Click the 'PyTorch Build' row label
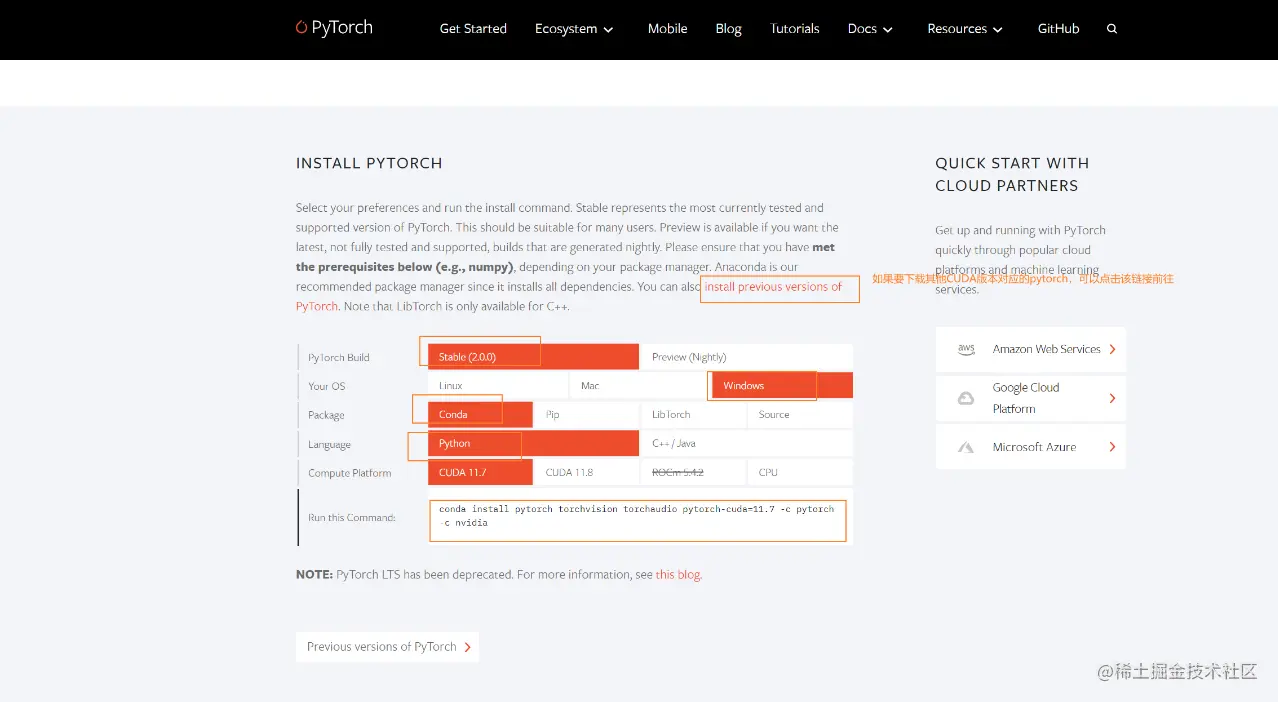1278x702 pixels. [339, 358]
